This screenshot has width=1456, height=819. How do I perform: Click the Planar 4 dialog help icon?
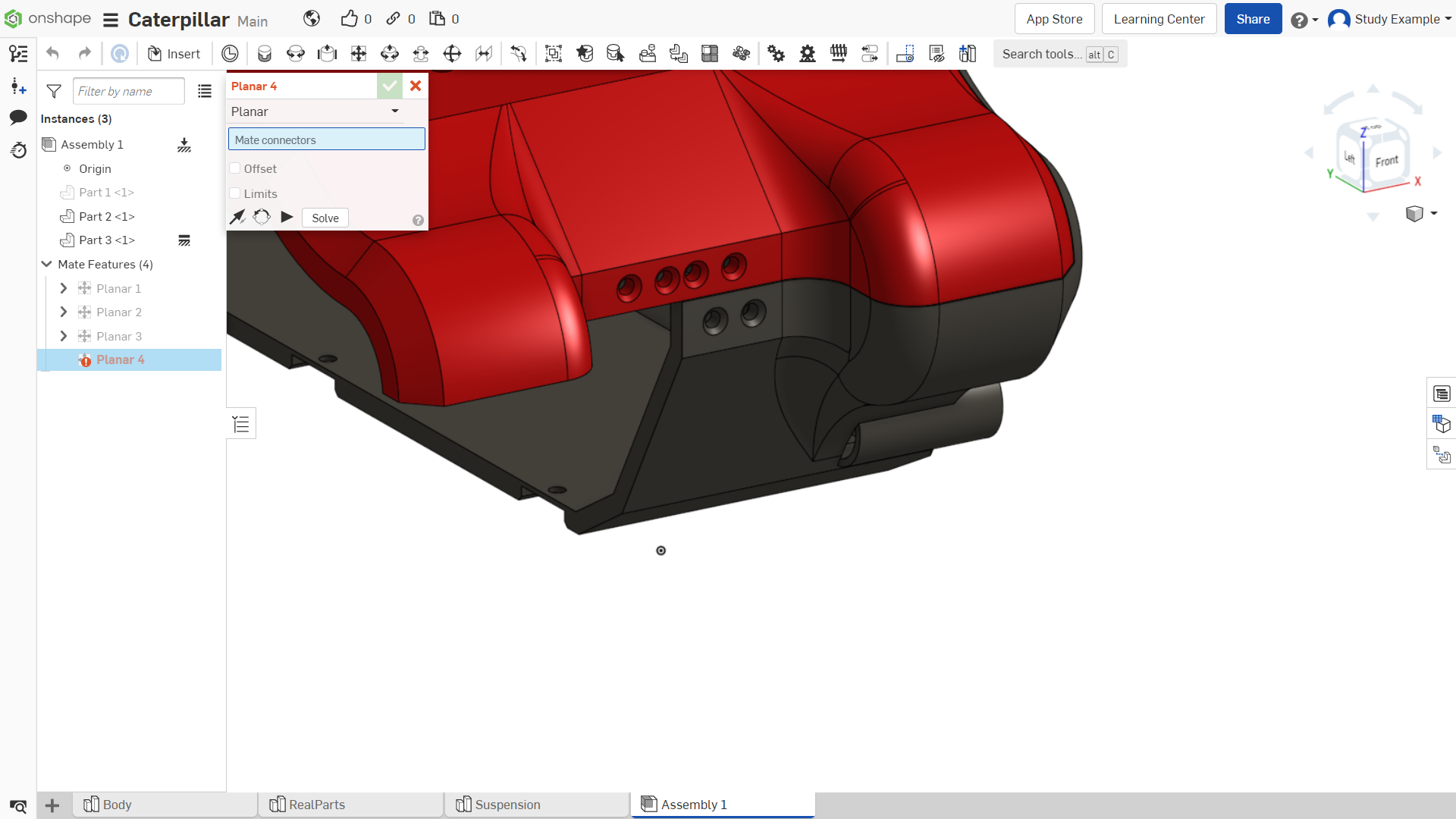pyautogui.click(x=418, y=220)
